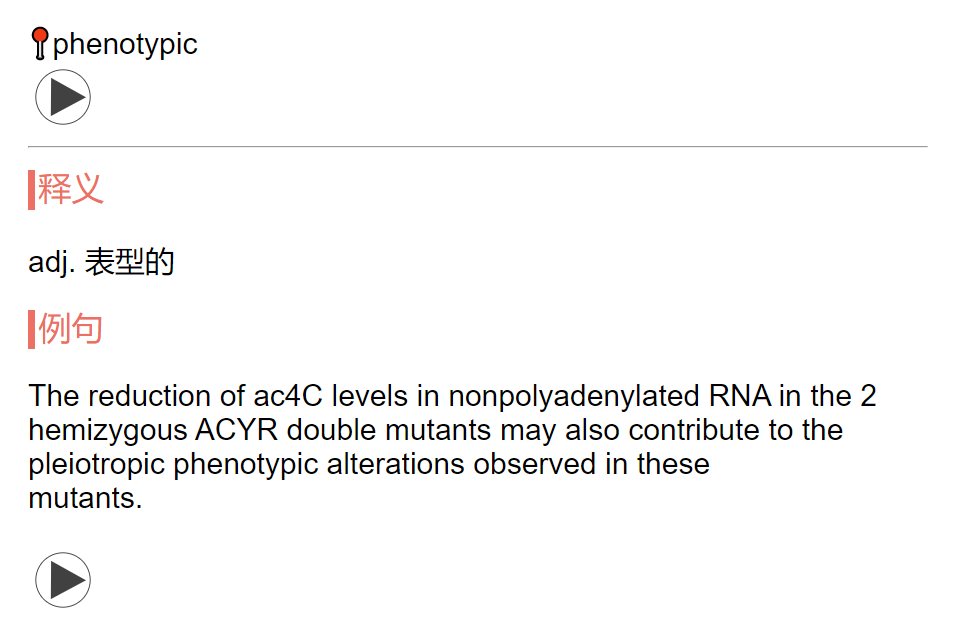Click the red bar marker beside 释义
This screenshot has width=953, height=630.
click(x=31, y=190)
